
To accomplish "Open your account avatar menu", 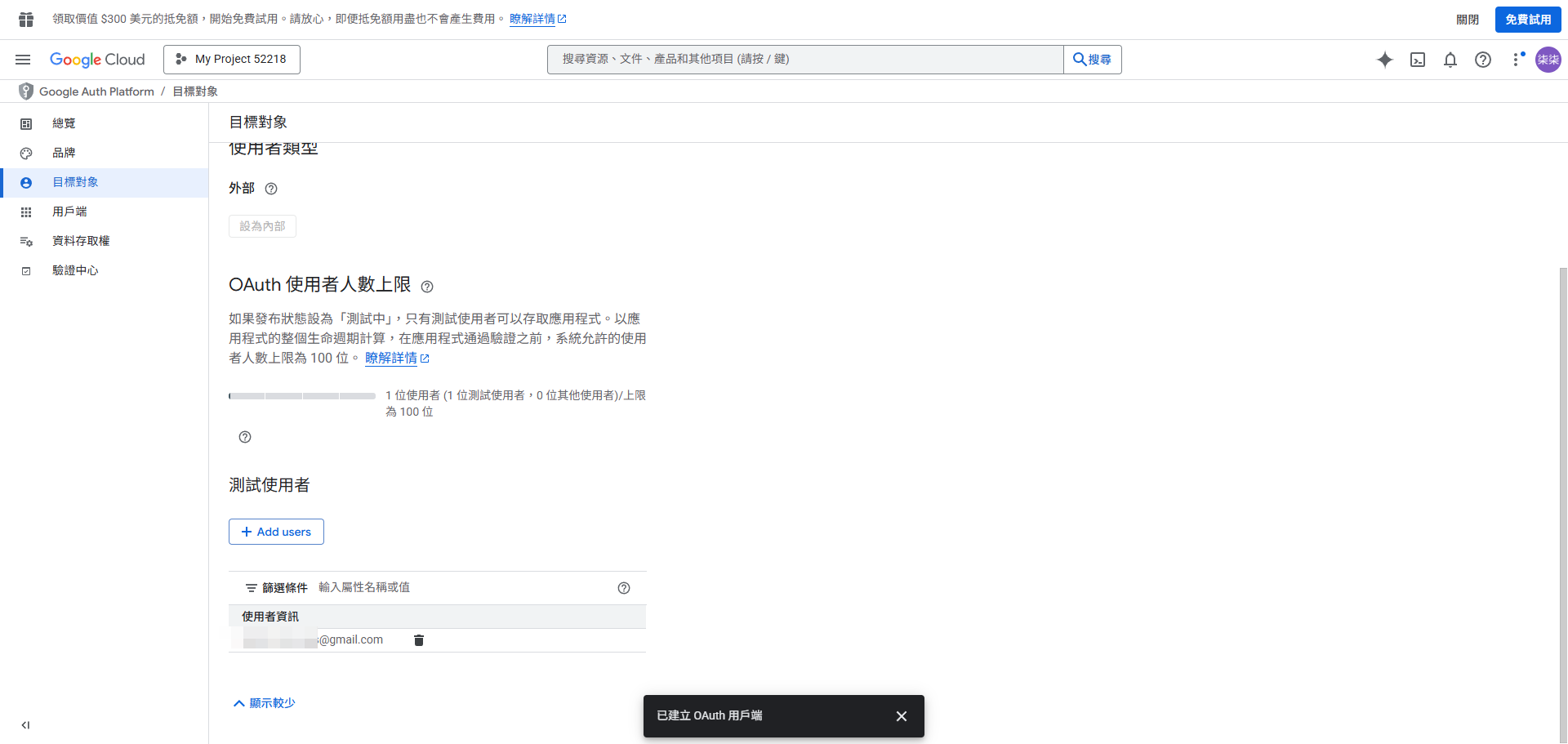I will click(1548, 60).
